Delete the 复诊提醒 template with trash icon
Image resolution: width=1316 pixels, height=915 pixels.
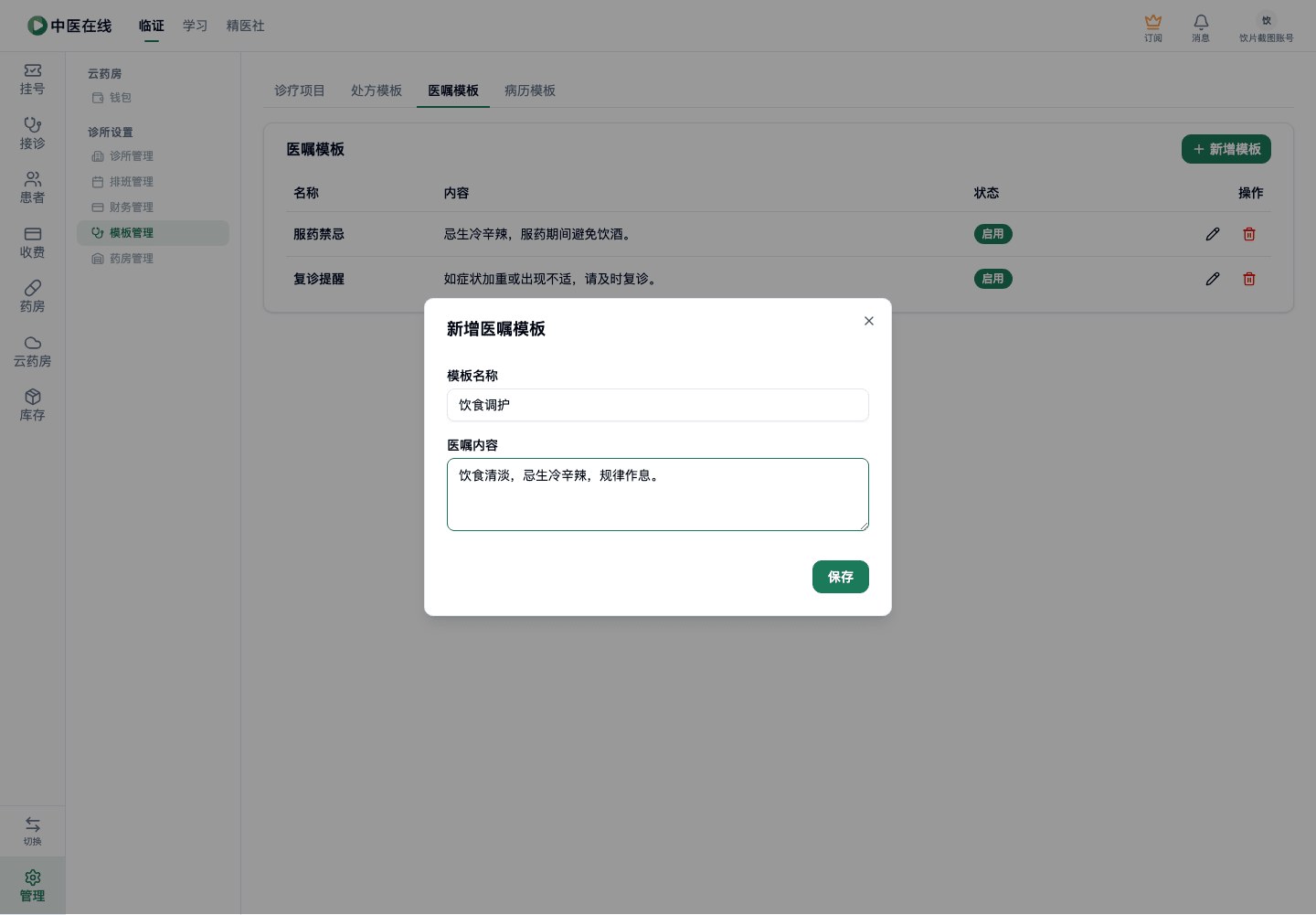point(1249,279)
